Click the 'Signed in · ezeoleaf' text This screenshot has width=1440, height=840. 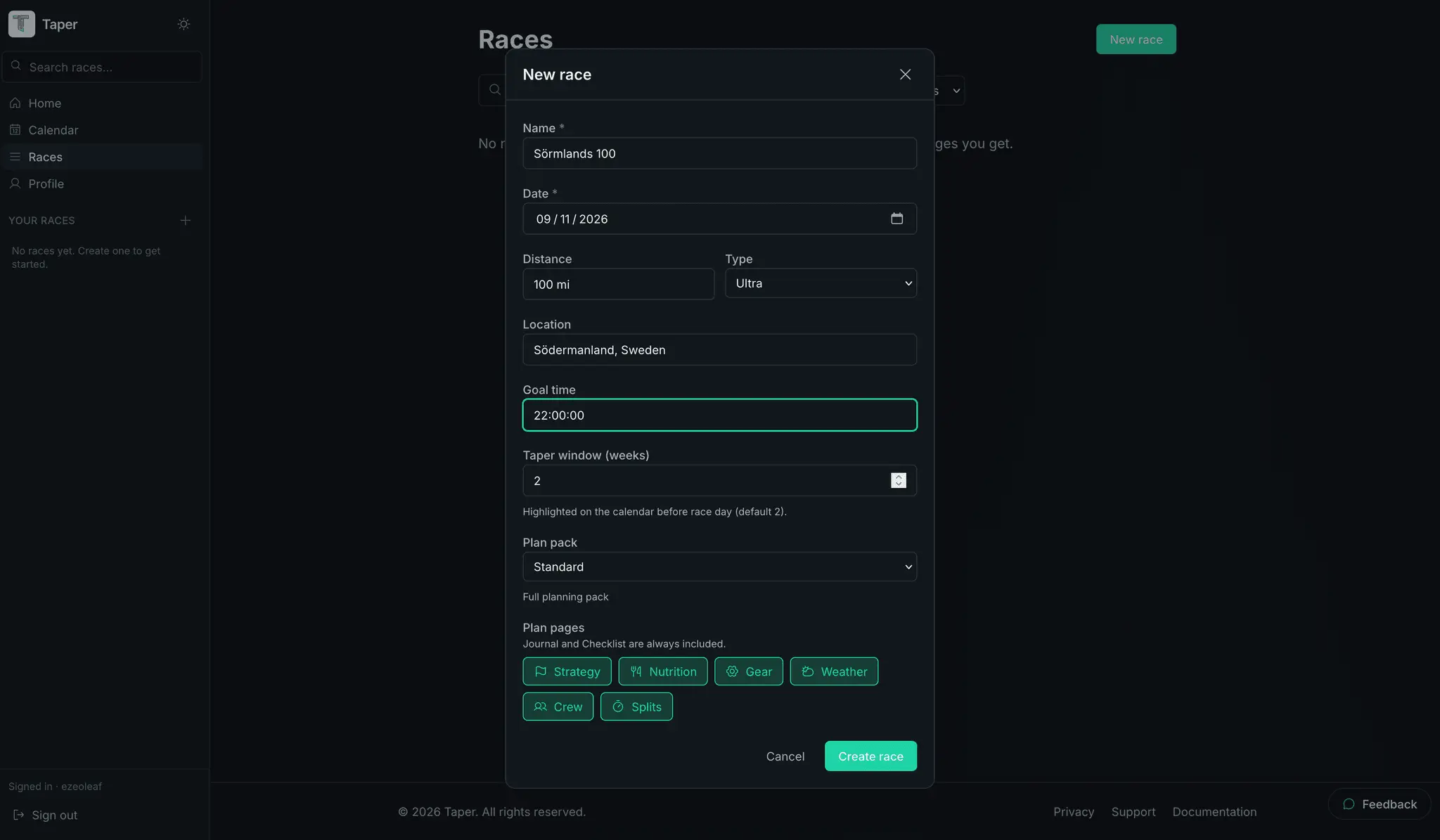[x=55, y=787]
